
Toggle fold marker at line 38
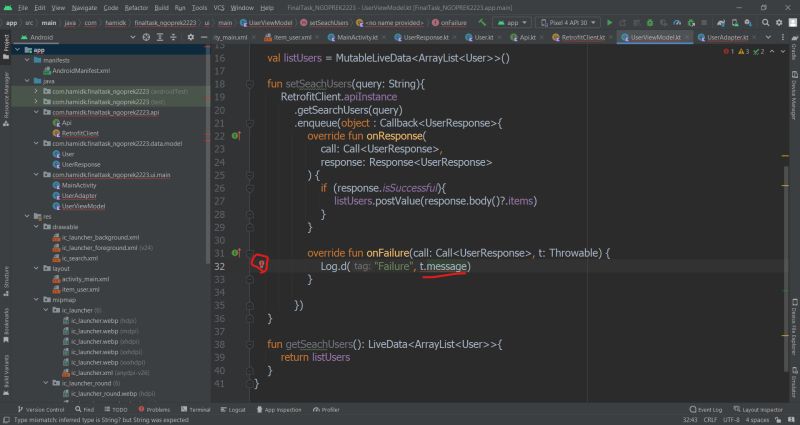pyautogui.click(x=249, y=344)
